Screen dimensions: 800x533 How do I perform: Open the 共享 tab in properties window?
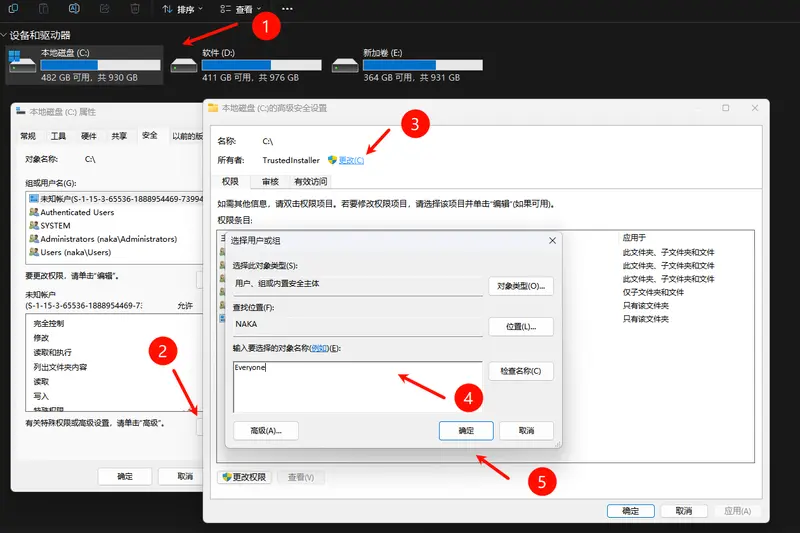pyautogui.click(x=119, y=136)
